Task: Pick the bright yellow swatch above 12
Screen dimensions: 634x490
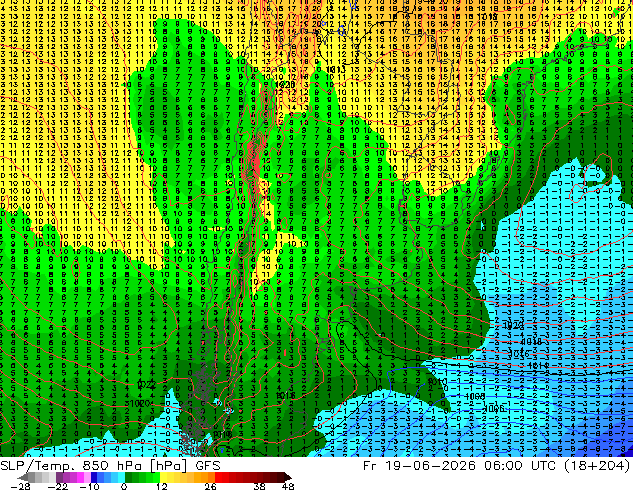Action: (163, 477)
